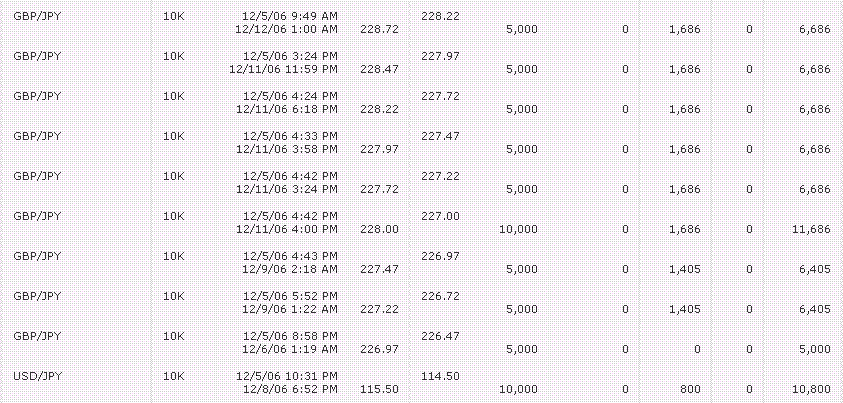Click the 114.50 bought price
The height and width of the screenshot is (403, 843).
pyautogui.click(x=440, y=376)
